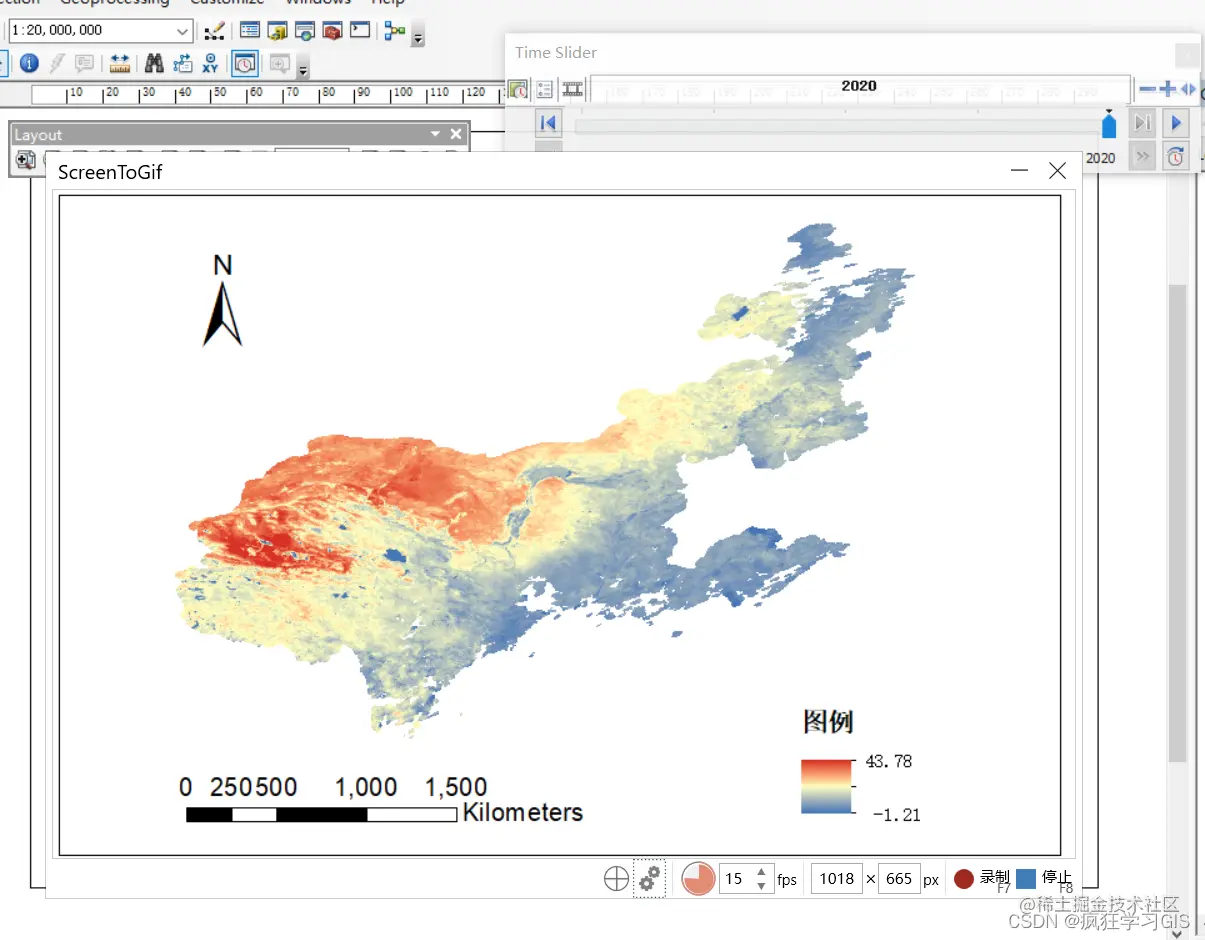The image size is (1205, 940).
Task: Click legend maximum value 43.78
Action: point(889,762)
